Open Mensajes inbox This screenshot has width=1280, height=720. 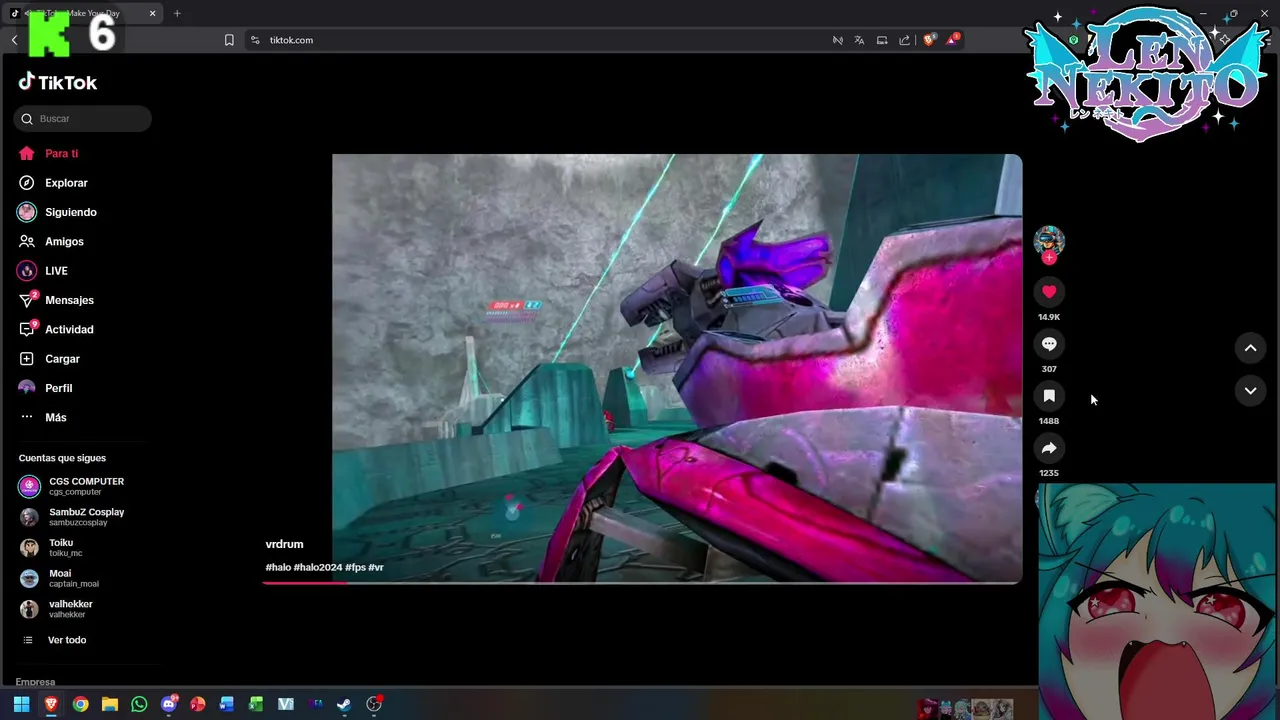pyautogui.click(x=56, y=300)
